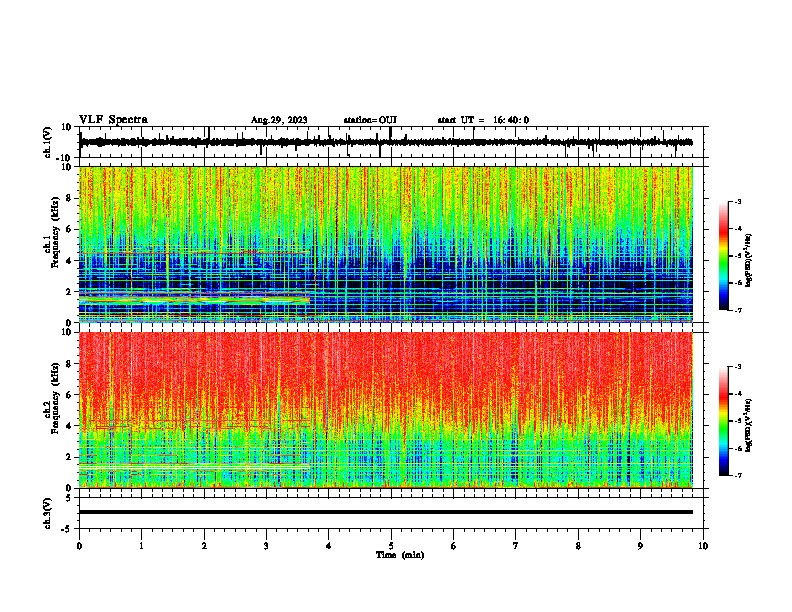Select the "start UT = 16:40:0" text
The width and height of the screenshot is (792, 612).
click(483, 120)
